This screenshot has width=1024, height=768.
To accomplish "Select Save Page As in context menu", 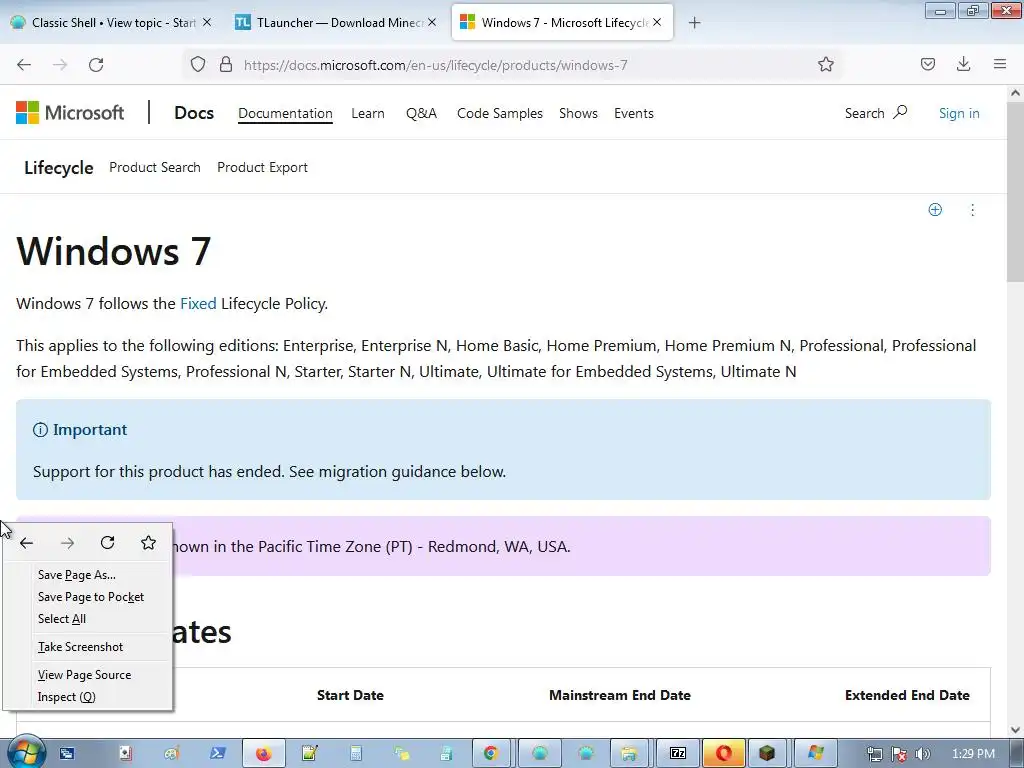I will [x=76, y=575].
